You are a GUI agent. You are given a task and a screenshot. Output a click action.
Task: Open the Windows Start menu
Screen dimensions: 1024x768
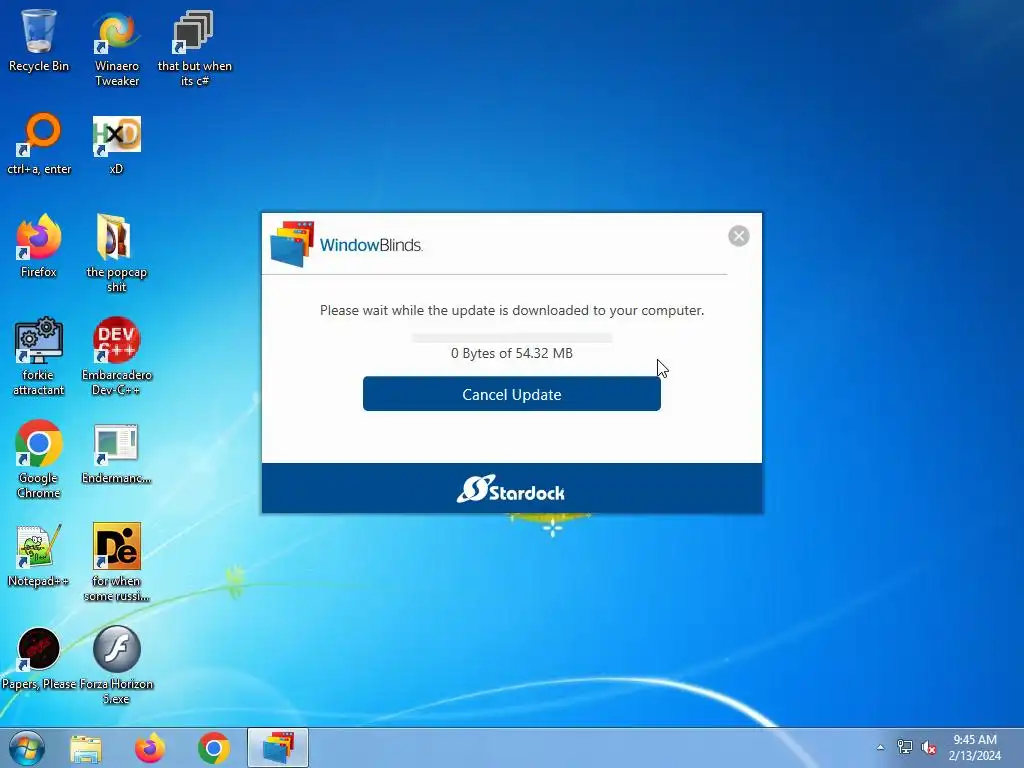(x=27, y=748)
